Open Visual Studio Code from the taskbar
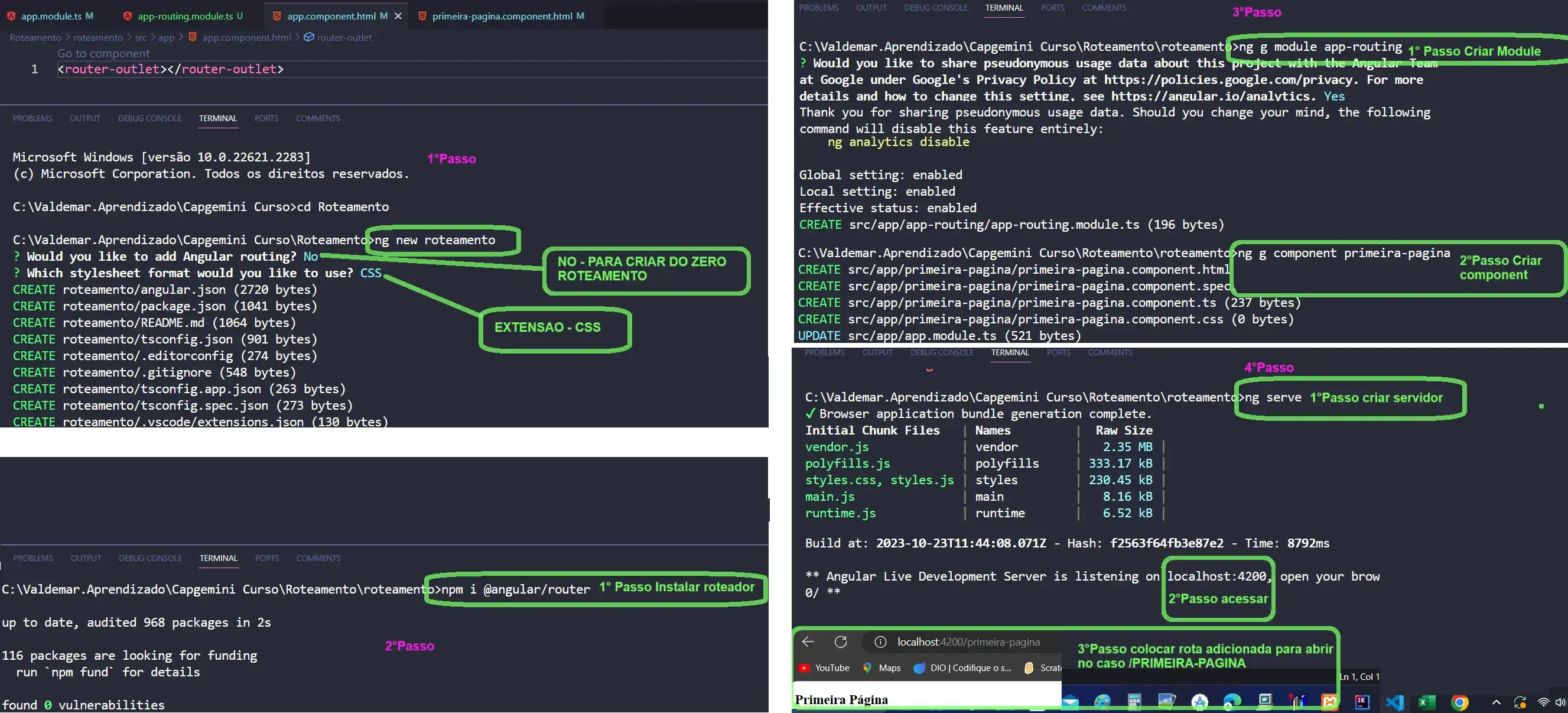Screen dimensions: 1568x713 coord(1394,702)
